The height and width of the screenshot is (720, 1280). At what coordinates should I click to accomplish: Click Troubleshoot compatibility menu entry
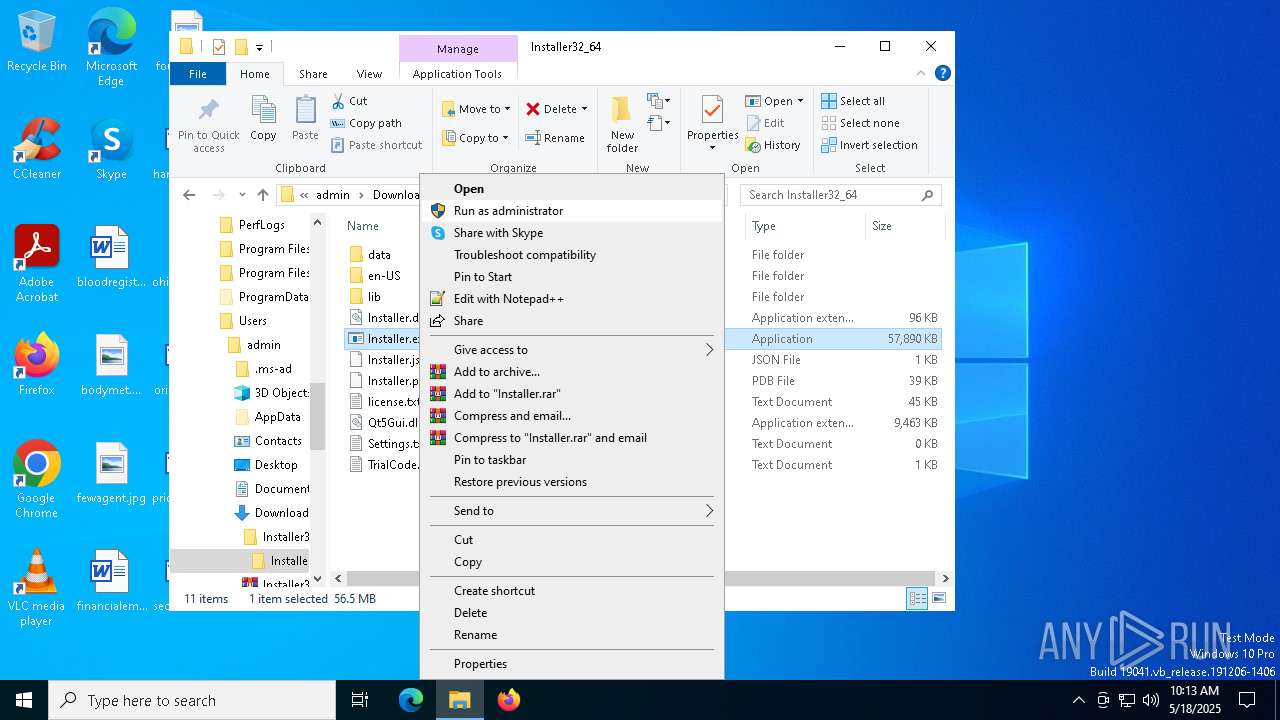coord(571,255)
